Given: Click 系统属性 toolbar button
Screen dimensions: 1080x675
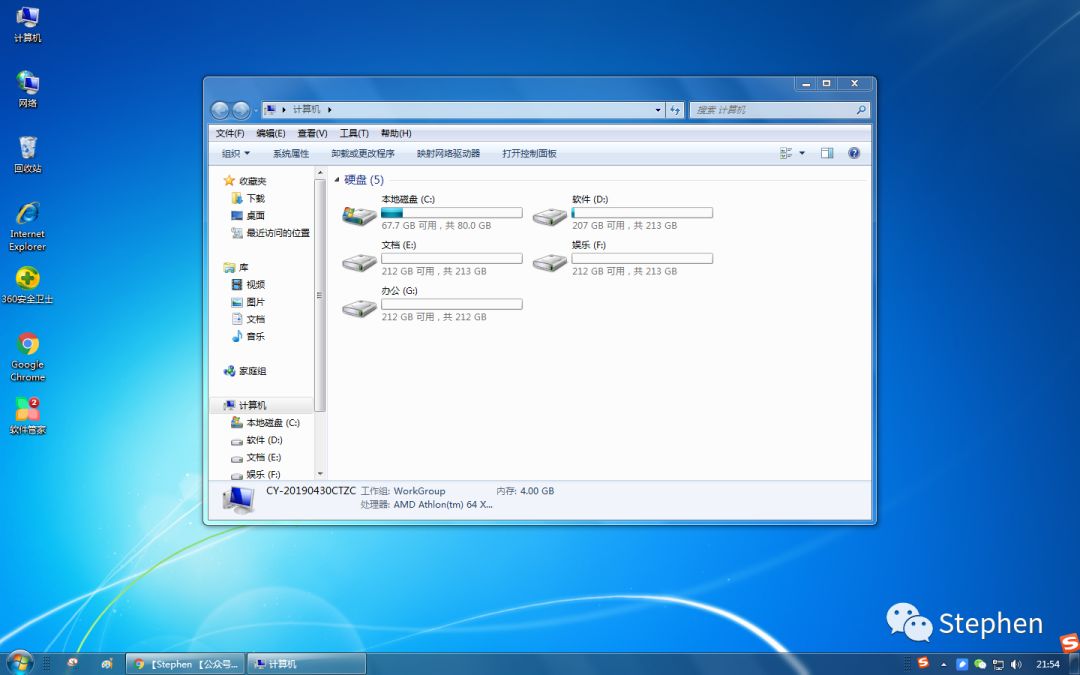Looking at the screenshot, I should pyautogui.click(x=291, y=153).
